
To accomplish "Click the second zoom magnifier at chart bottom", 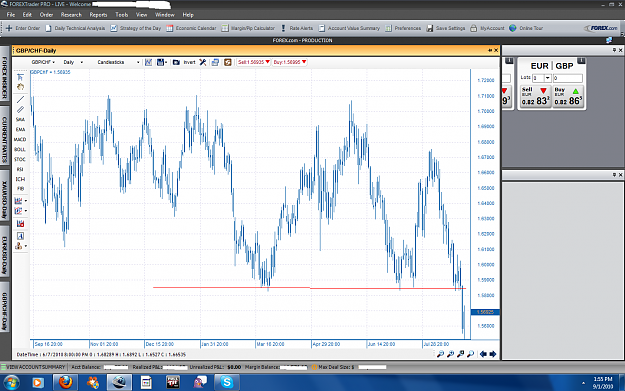I will click(x=450, y=354).
